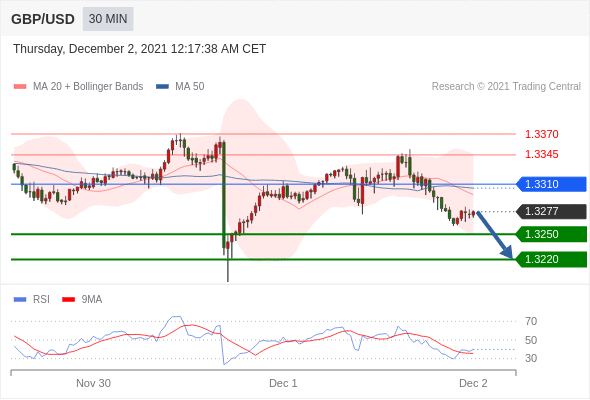The height and width of the screenshot is (400, 590).
Task: Click the Dec 2 date axis label
Action: point(473,383)
